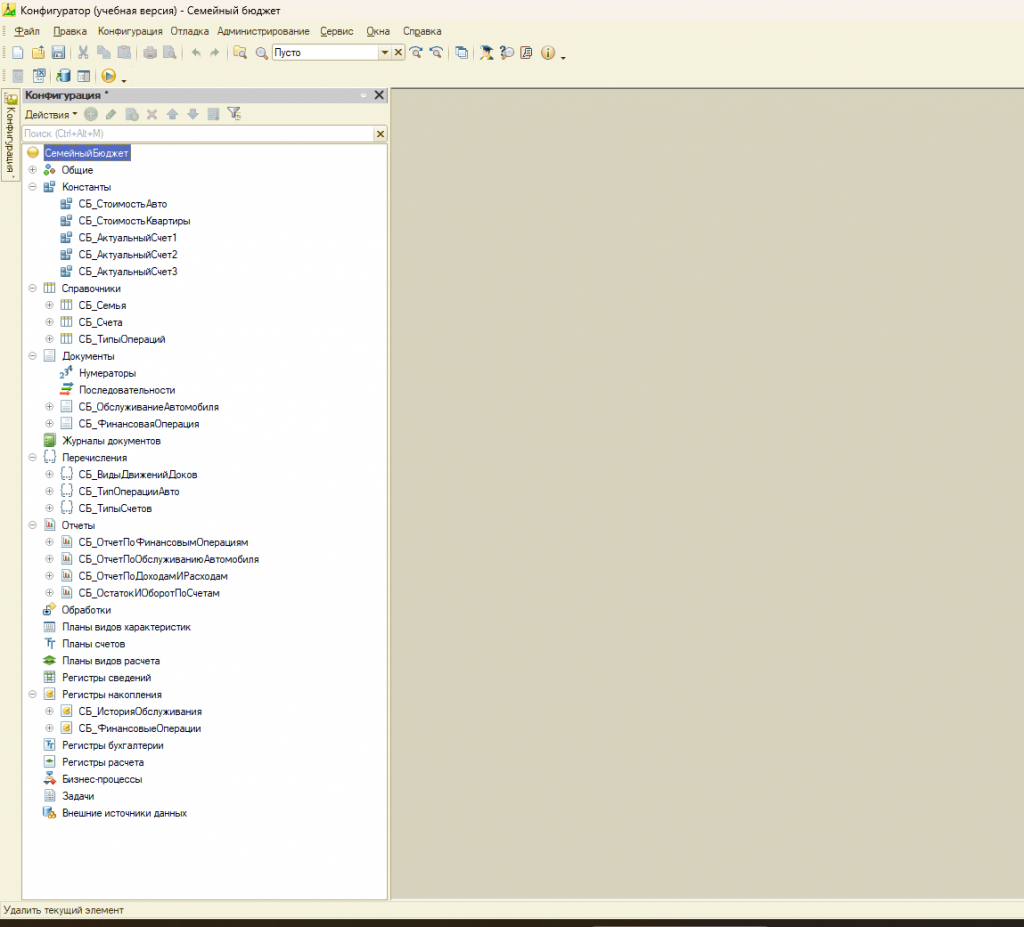Open the Файл menu
Image resolution: width=1024 pixels, height=927 pixels.
point(27,31)
